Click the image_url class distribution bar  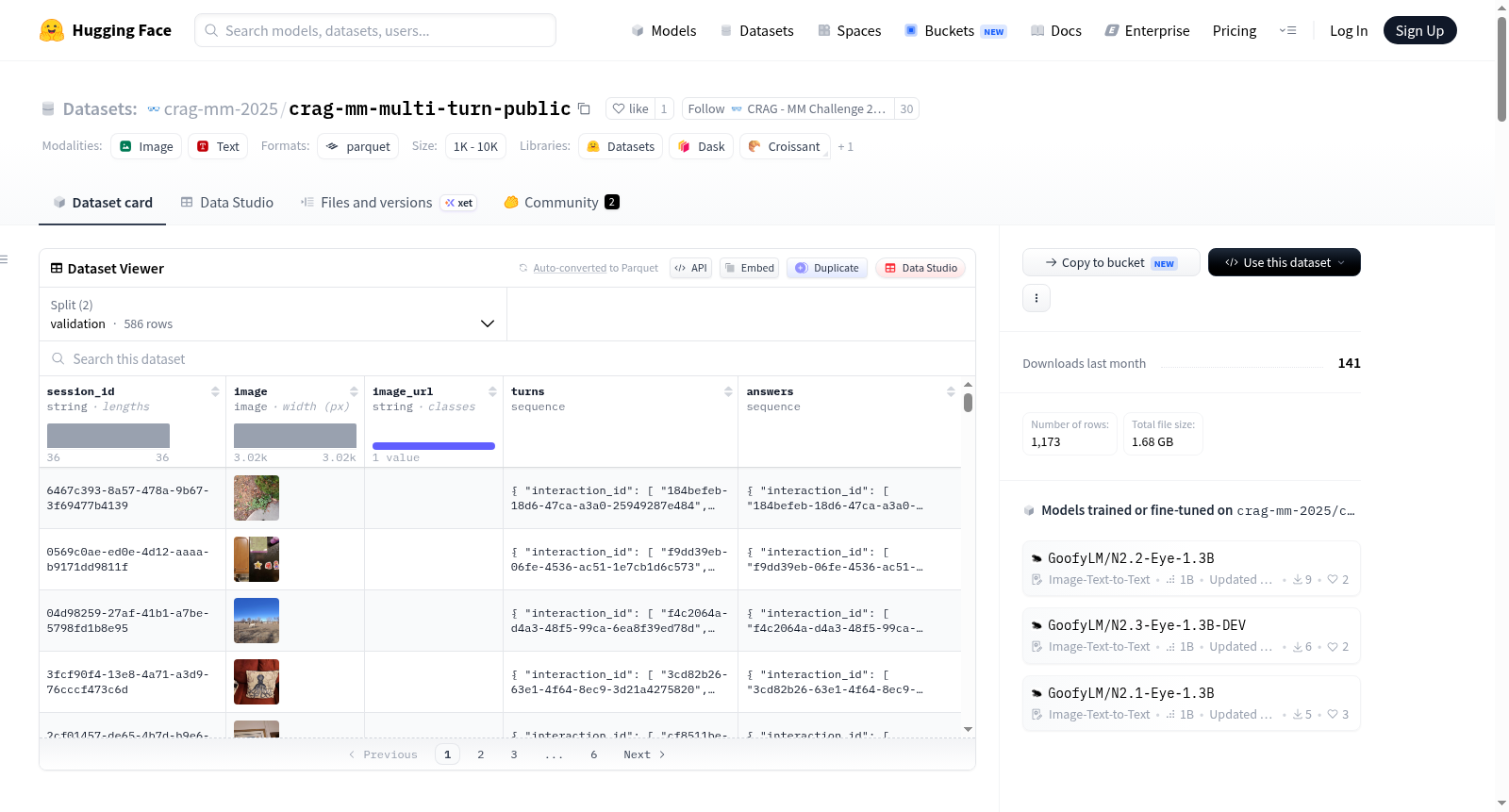[x=434, y=446]
